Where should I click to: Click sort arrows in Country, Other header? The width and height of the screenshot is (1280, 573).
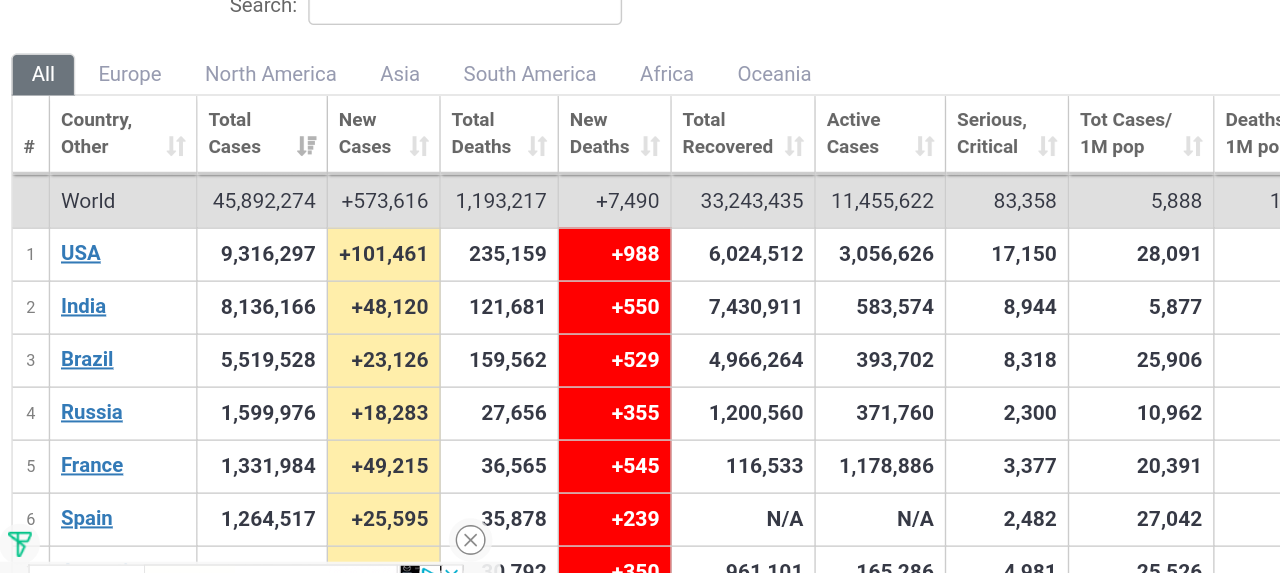pyautogui.click(x=176, y=147)
